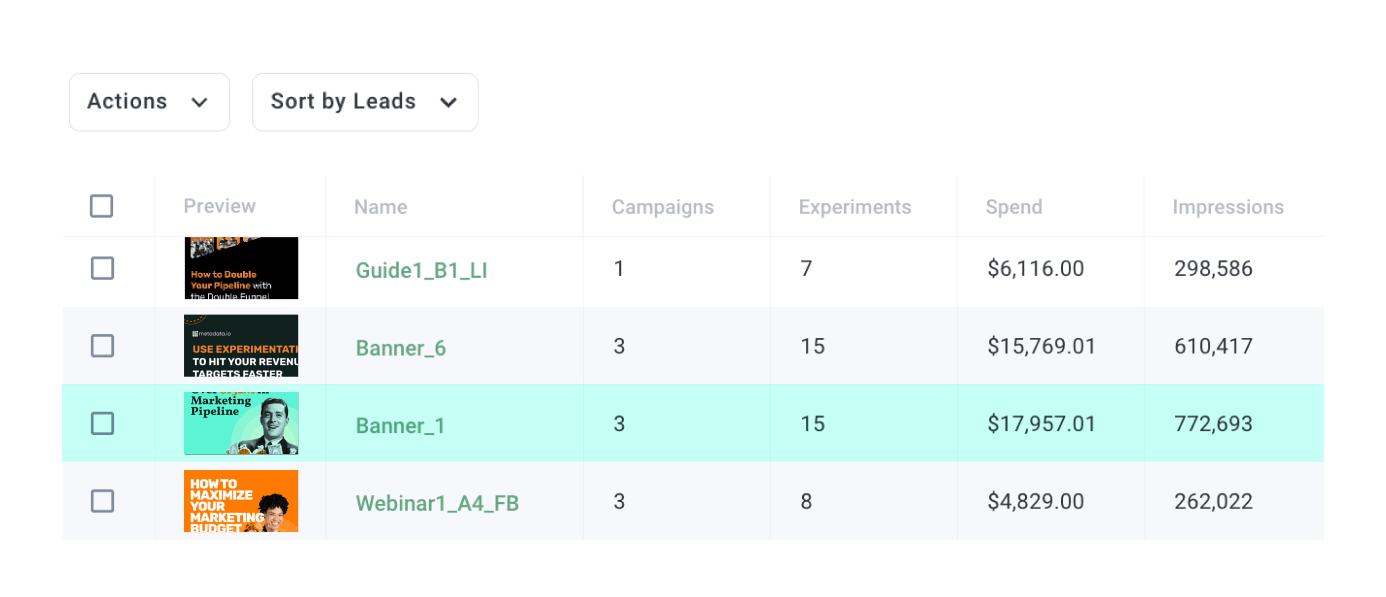This screenshot has width=1386, height=597.
Task: Click the Impressions column header
Action: pyautogui.click(x=1227, y=207)
